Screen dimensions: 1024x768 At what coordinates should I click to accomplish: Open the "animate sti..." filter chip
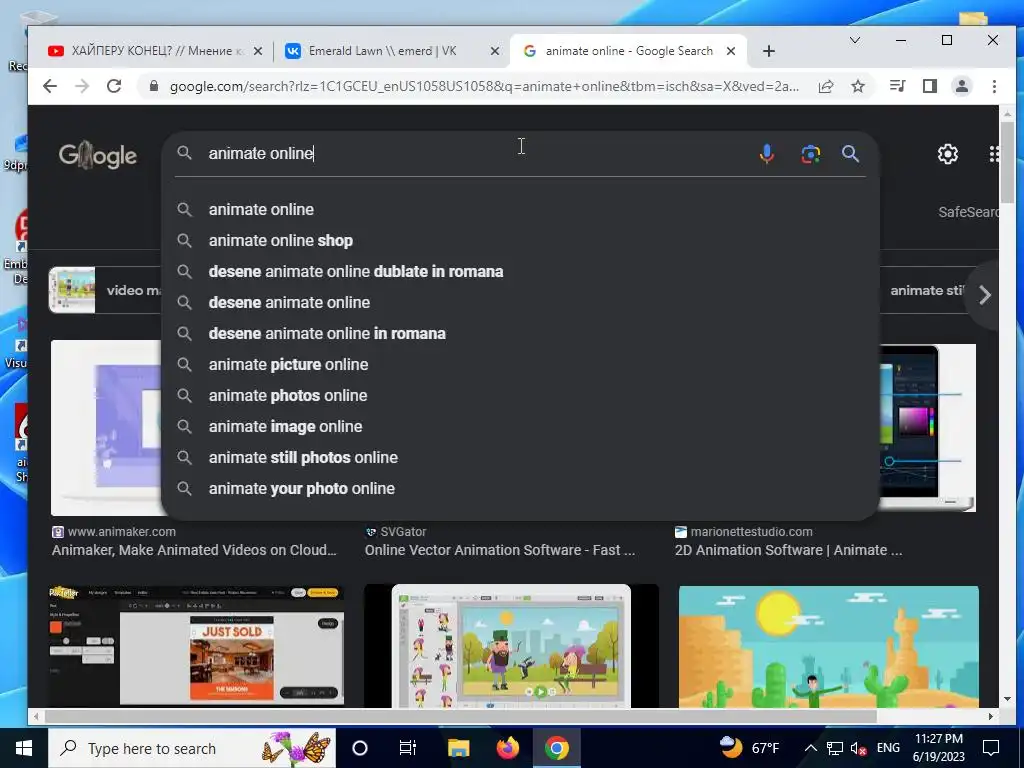click(x=924, y=291)
